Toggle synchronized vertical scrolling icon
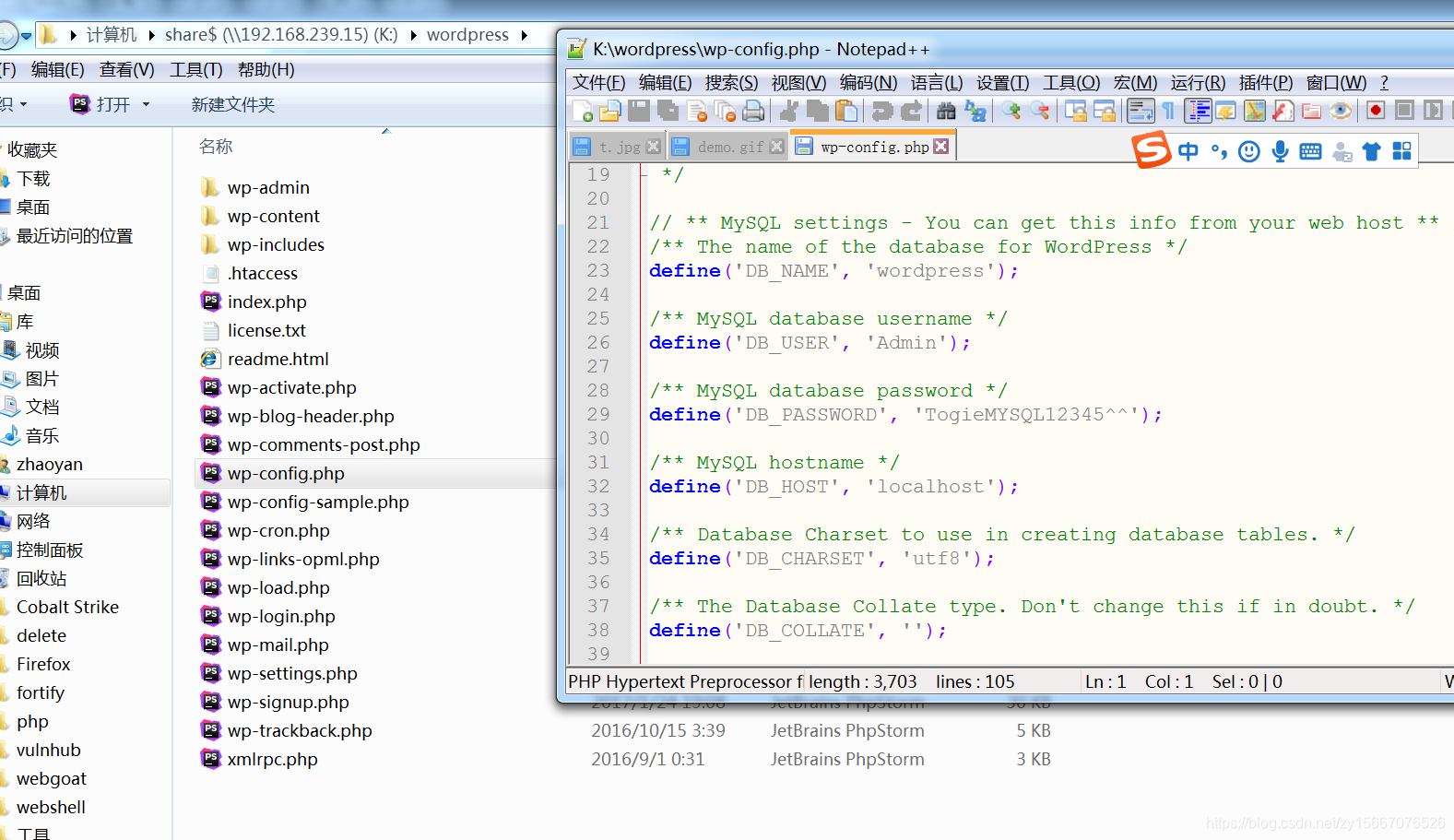 (x=1076, y=112)
